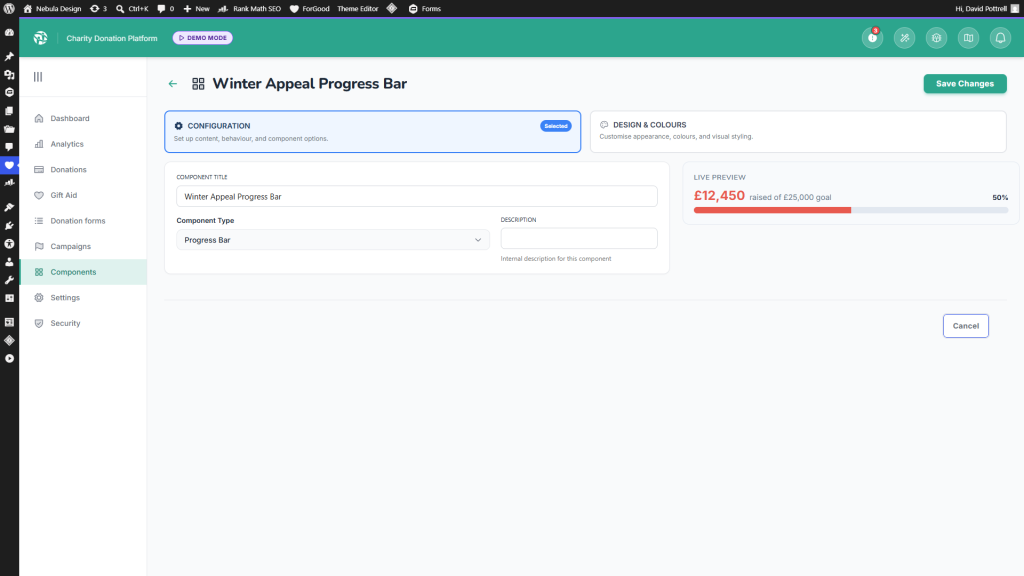Open WP admin Dashboard gauge icon
Image resolution: width=1024 pixels, height=576 pixels.
point(9,32)
